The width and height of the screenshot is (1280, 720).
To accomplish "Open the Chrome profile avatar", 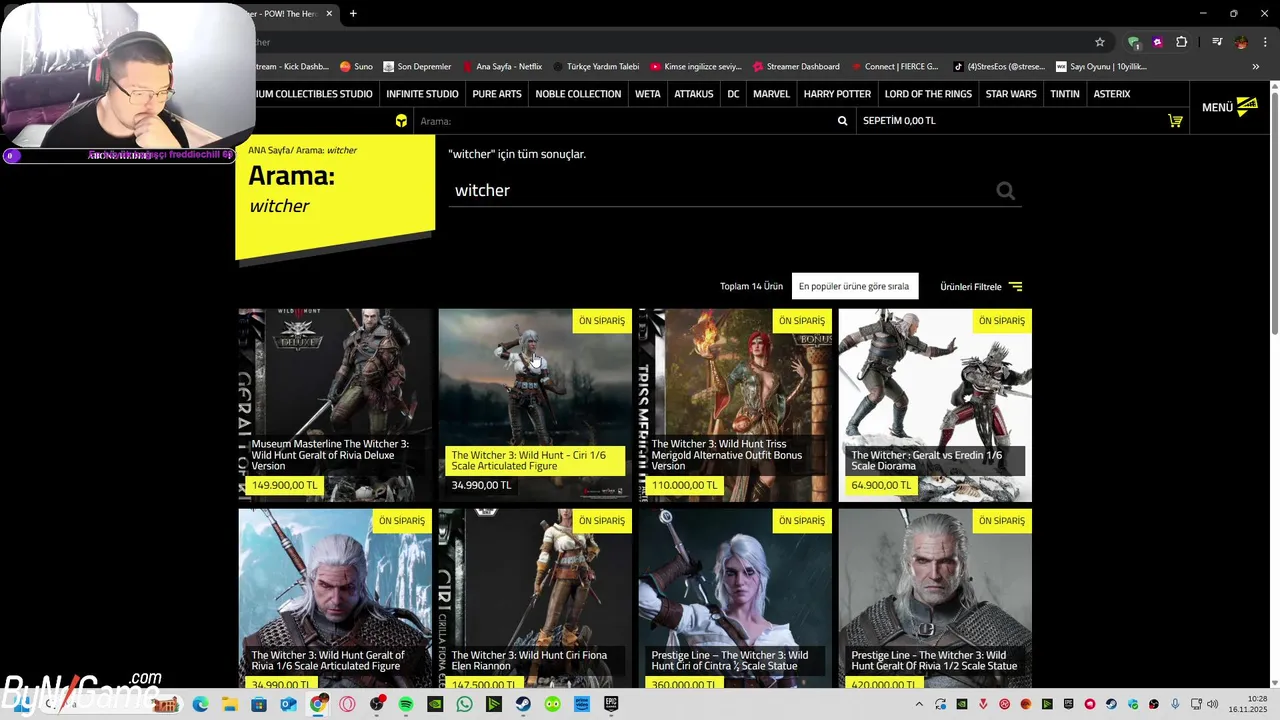I will coord(1241,42).
